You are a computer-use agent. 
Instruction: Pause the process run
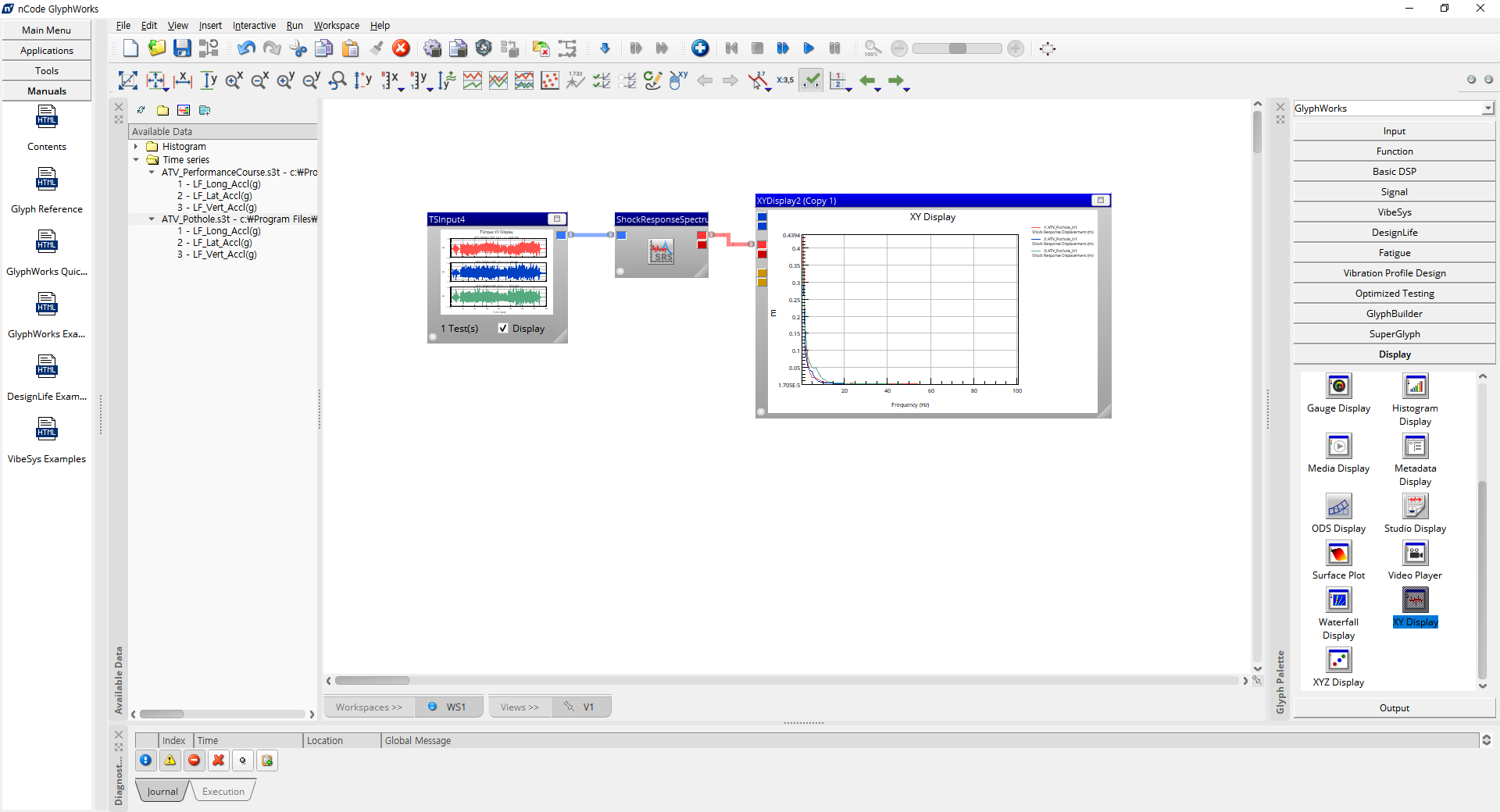coord(834,48)
